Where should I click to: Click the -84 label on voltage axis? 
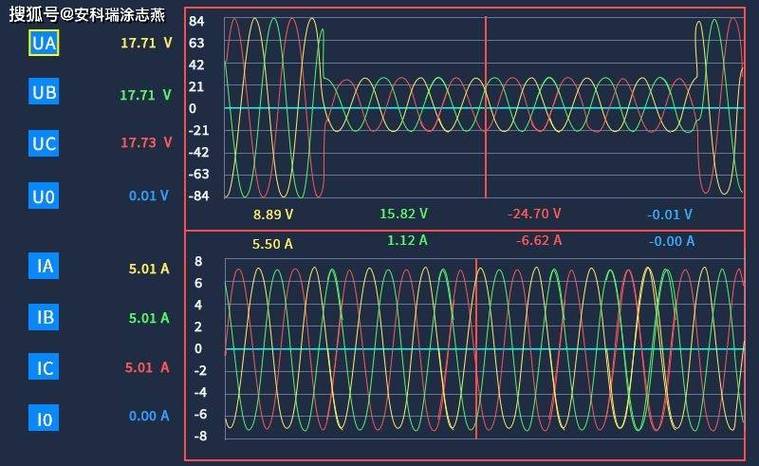coord(198,196)
